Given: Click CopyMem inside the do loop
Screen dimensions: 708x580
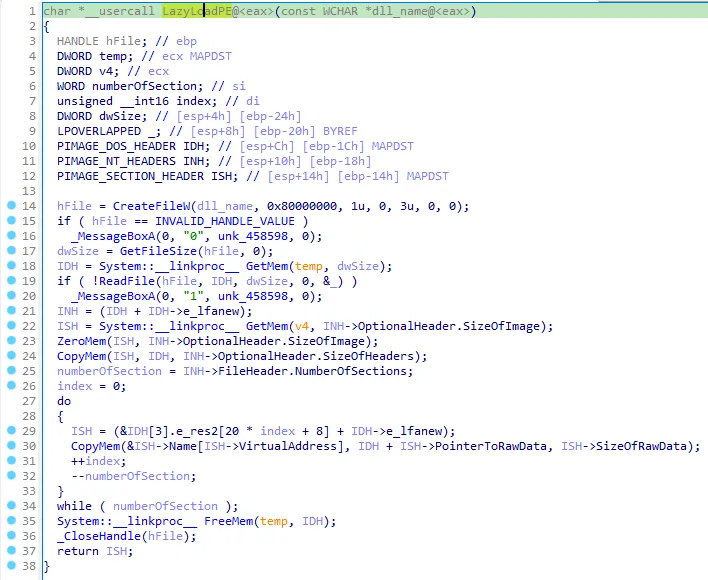Looking at the screenshot, I should 95,446.
